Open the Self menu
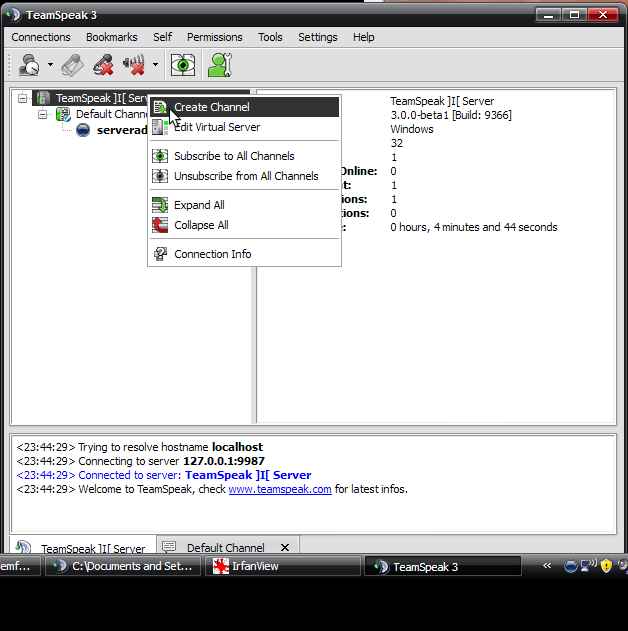Image resolution: width=628 pixels, height=631 pixels. pos(162,37)
